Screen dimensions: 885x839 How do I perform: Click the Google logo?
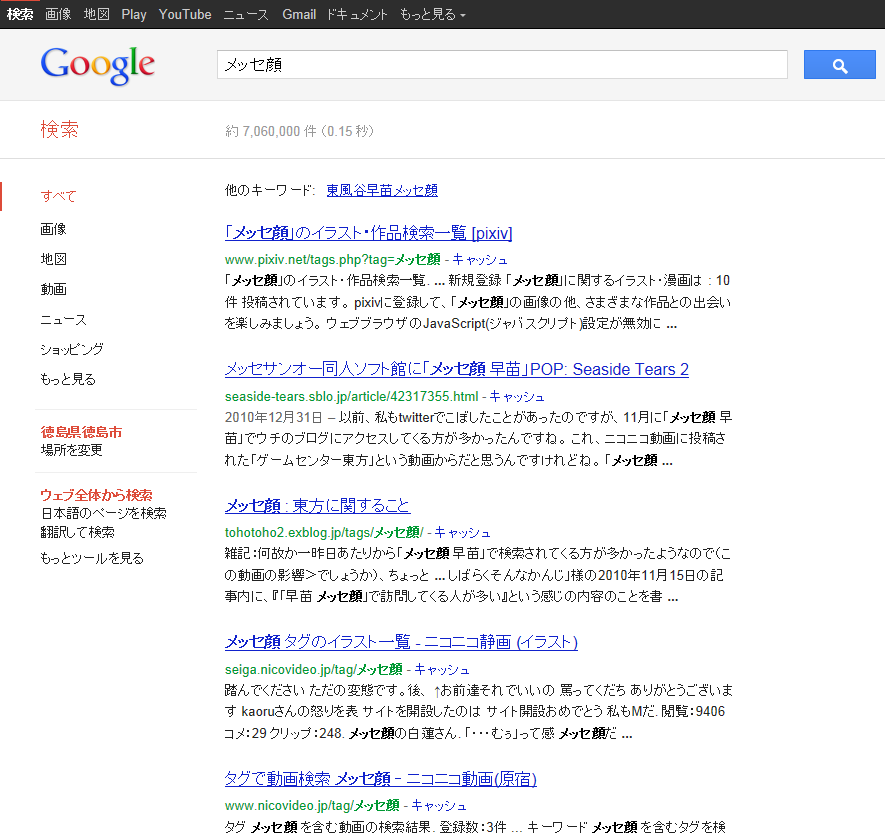[98, 65]
